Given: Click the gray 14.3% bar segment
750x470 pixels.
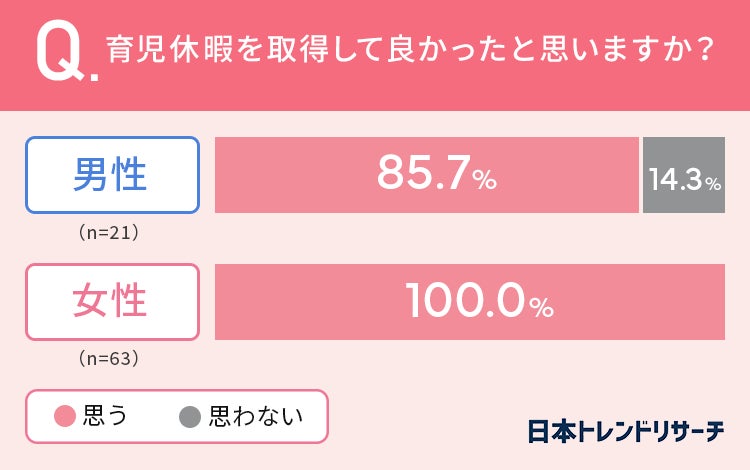Looking at the screenshot, I should coord(684,175).
